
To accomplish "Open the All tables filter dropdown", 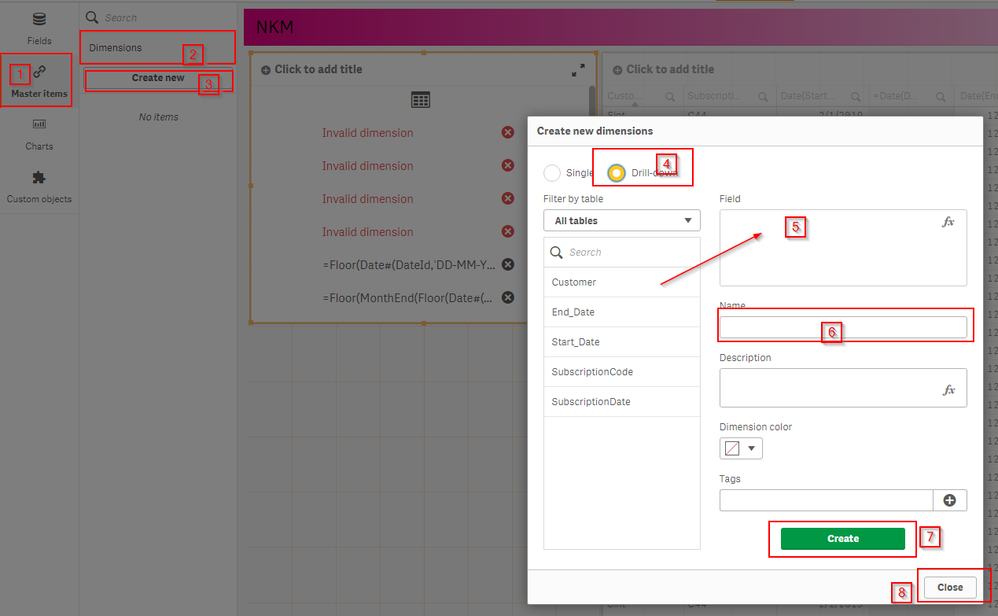I will pos(621,219).
